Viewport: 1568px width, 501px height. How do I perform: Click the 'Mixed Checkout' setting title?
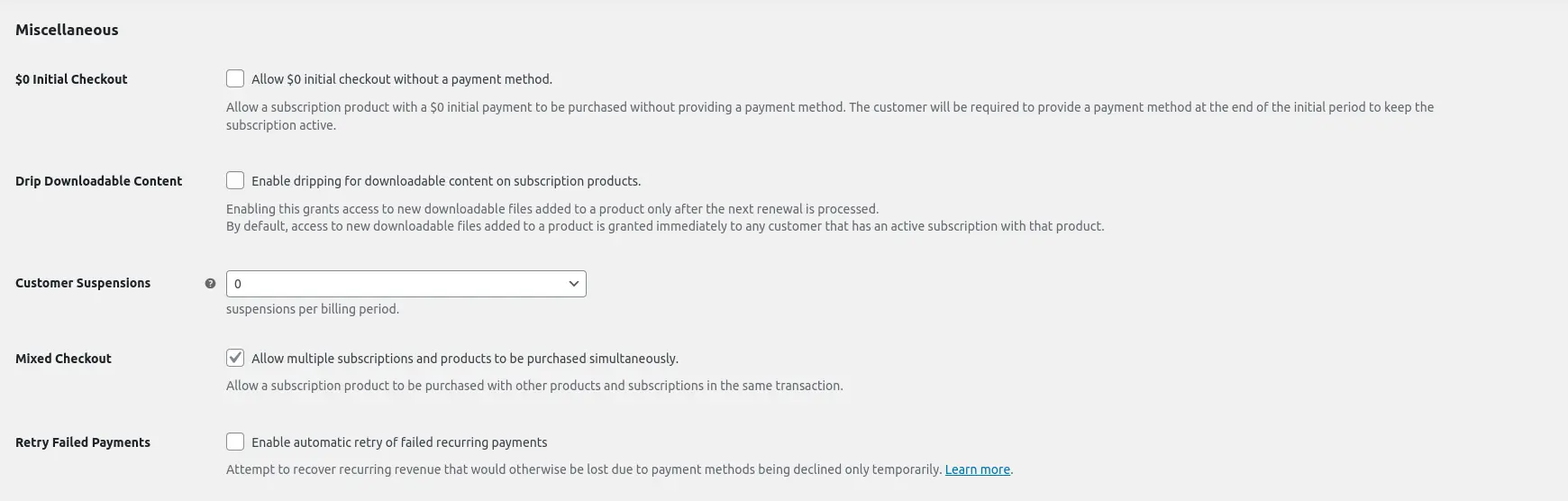(x=63, y=359)
